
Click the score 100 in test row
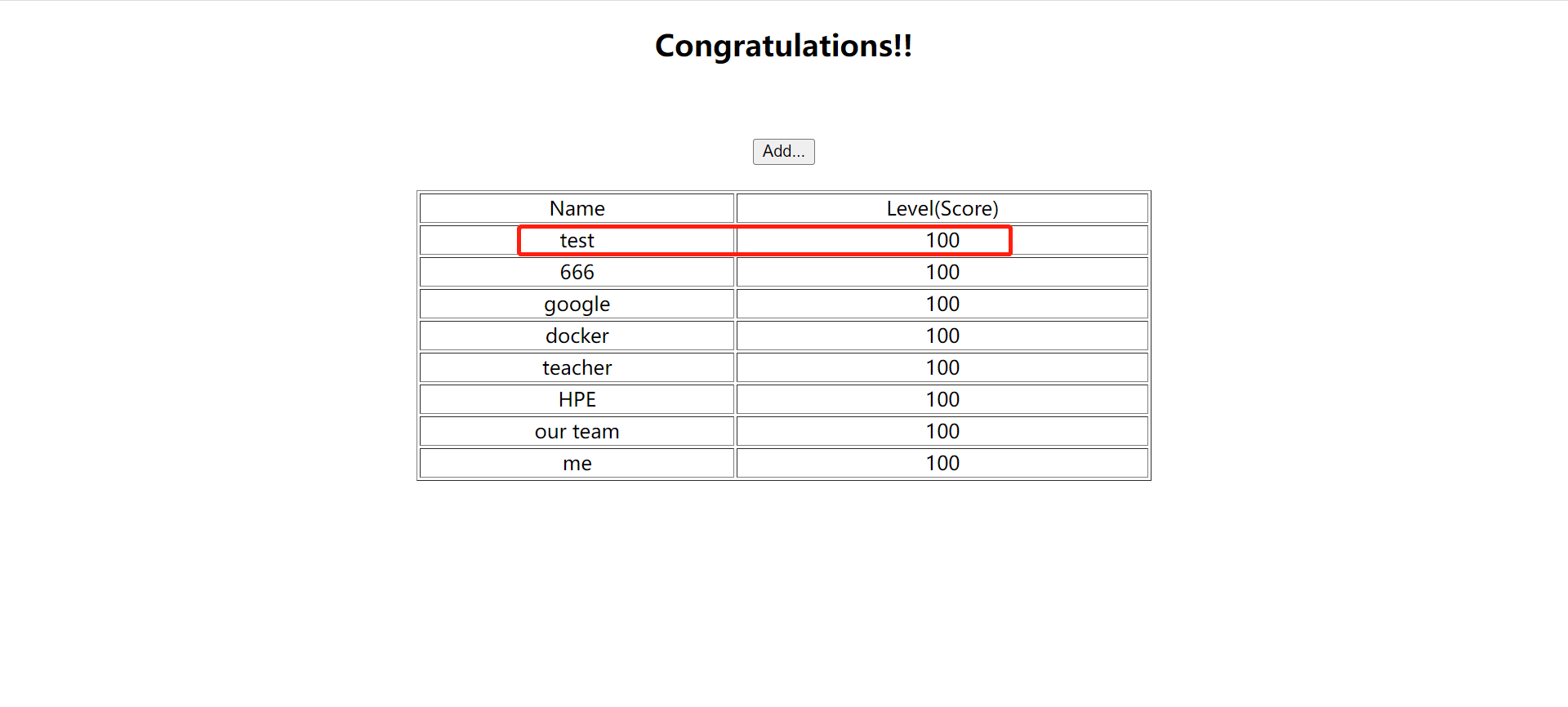click(942, 240)
